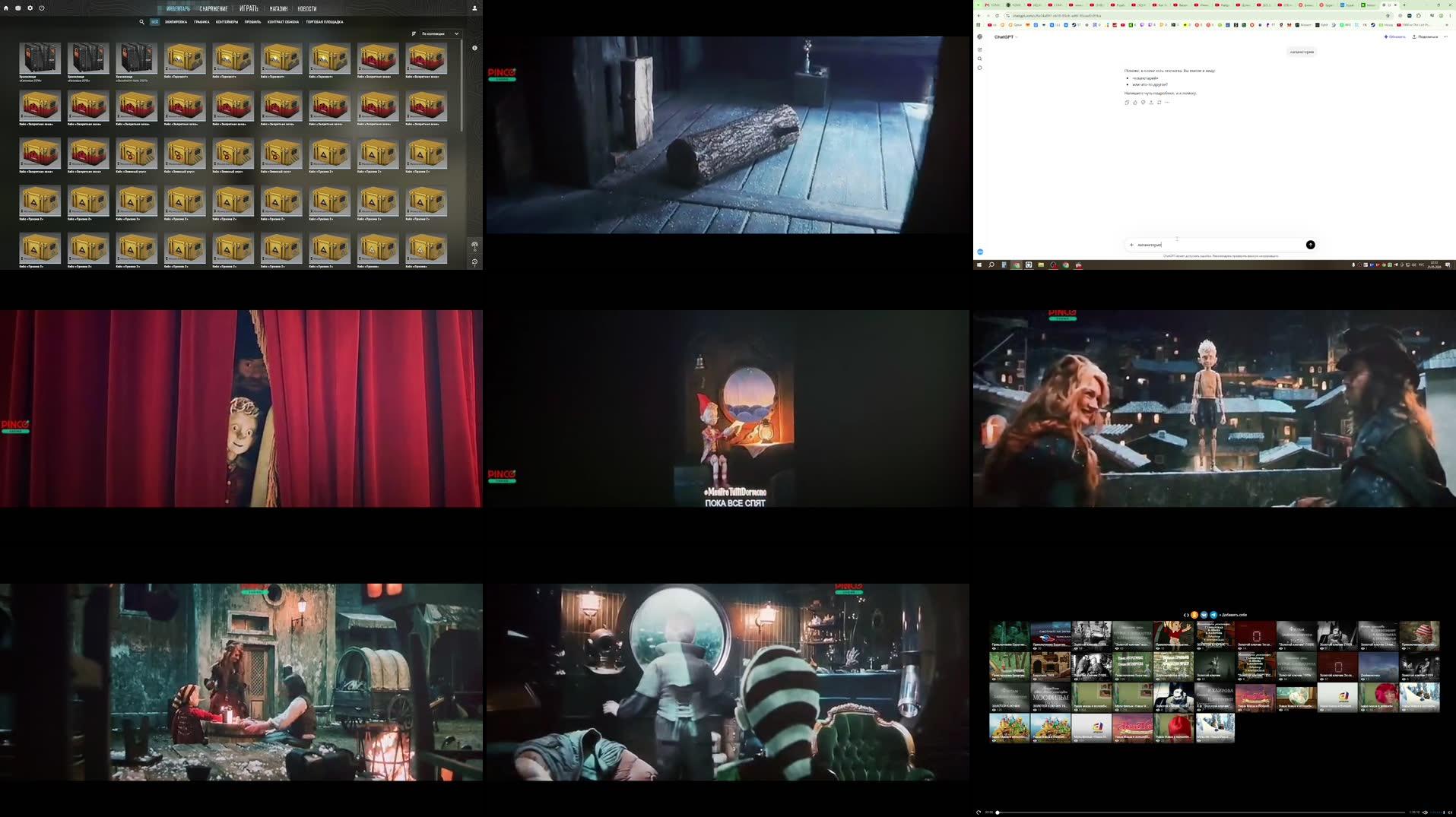The width and height of the screenshot is (1456, 817).
Task: Open the КОНТРАКТ ОБМЕНА filter tab
Action: 283,22
